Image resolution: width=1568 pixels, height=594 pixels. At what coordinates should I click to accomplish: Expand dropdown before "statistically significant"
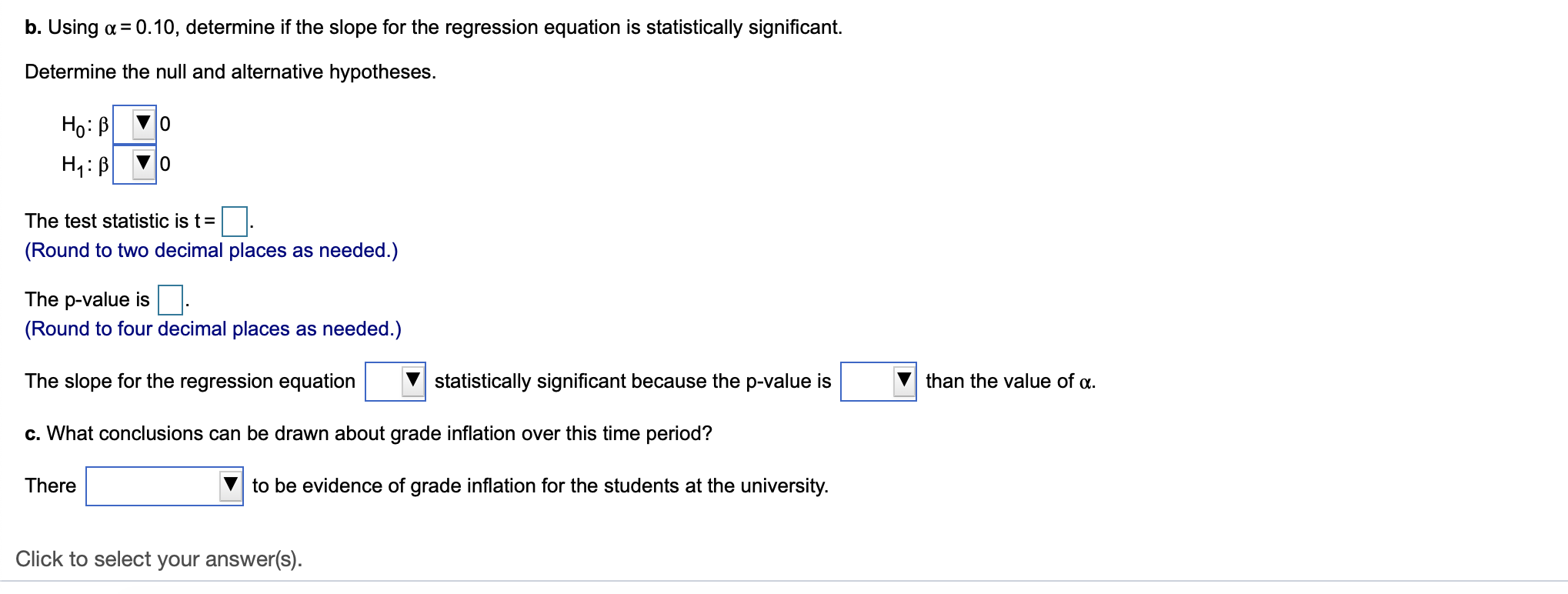click(395, 381)
